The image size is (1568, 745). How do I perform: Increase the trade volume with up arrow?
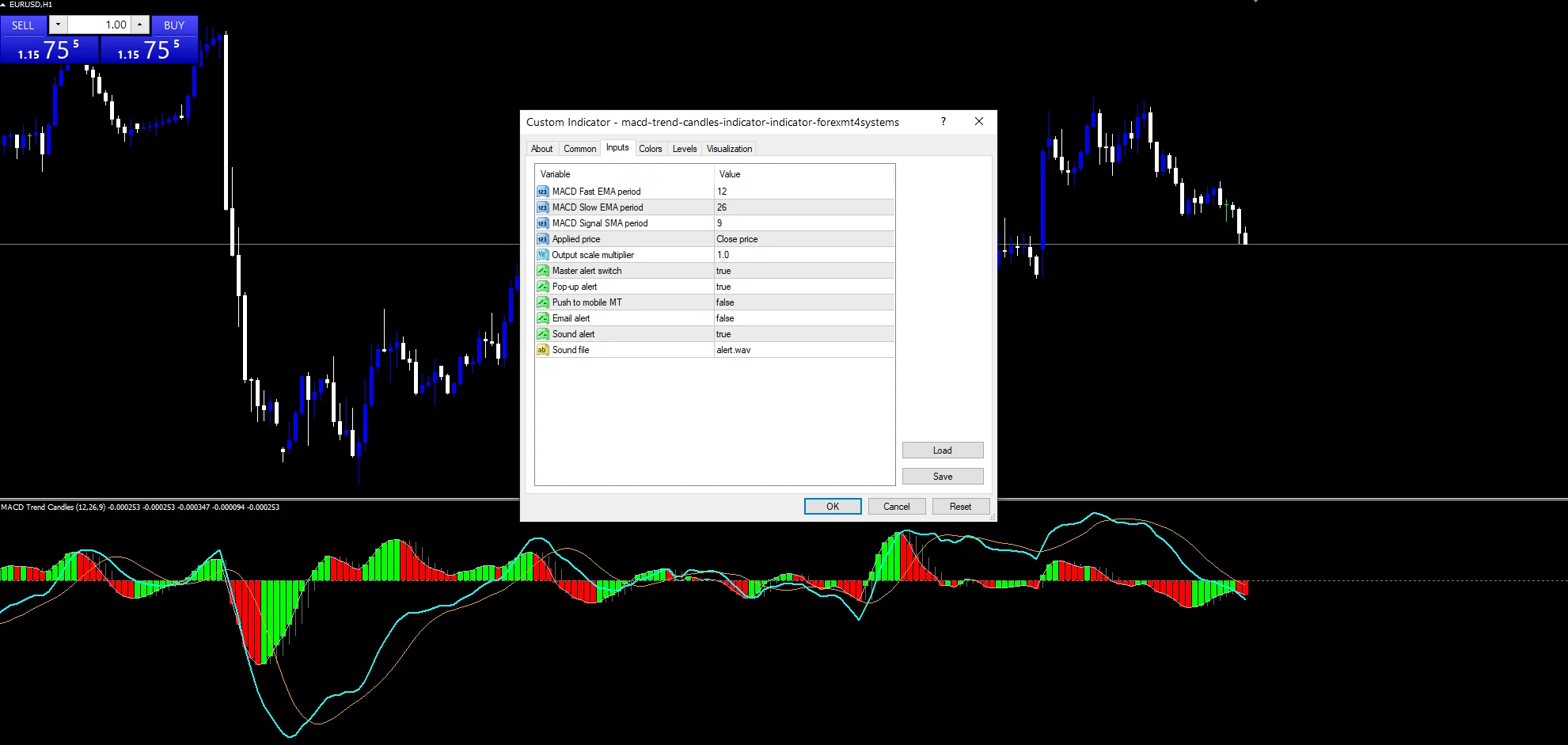(x=139, y=25)
